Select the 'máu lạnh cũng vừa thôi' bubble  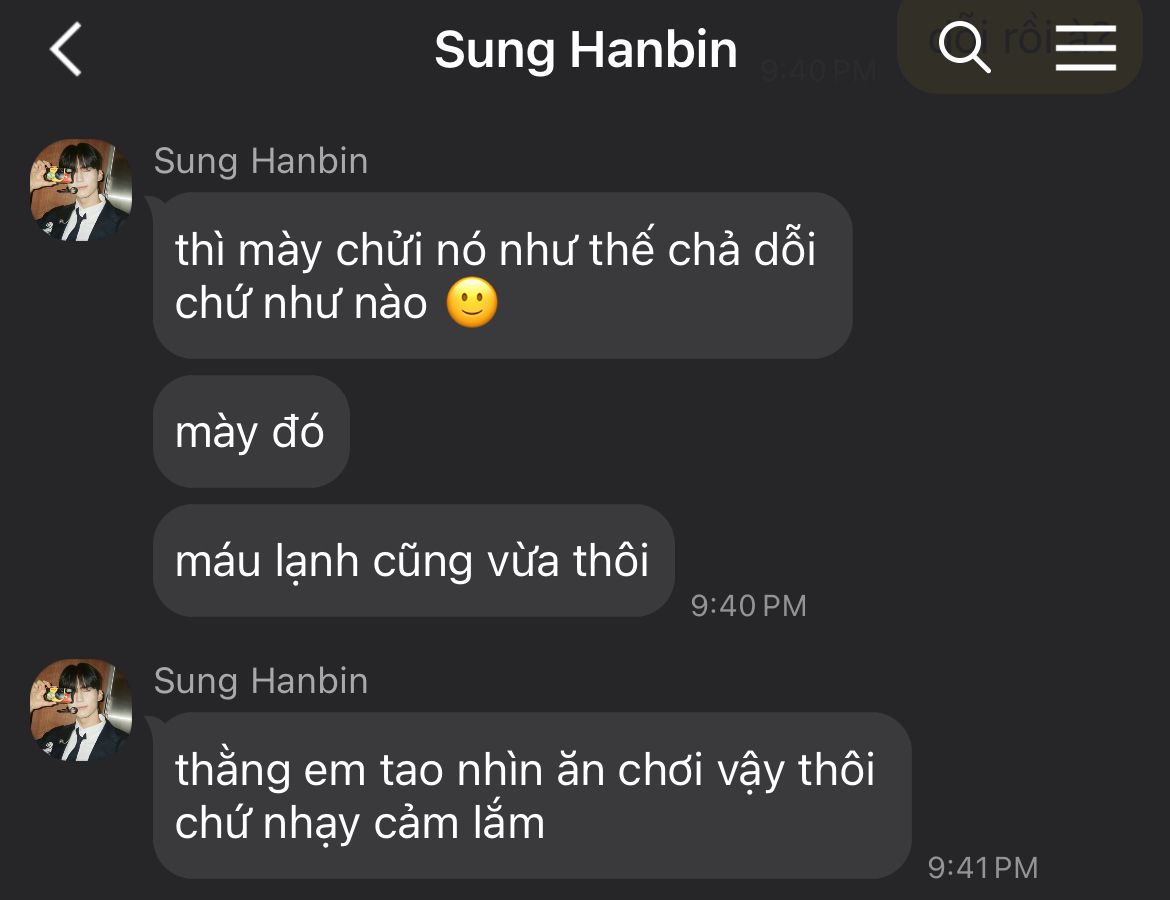pos(413,560)
